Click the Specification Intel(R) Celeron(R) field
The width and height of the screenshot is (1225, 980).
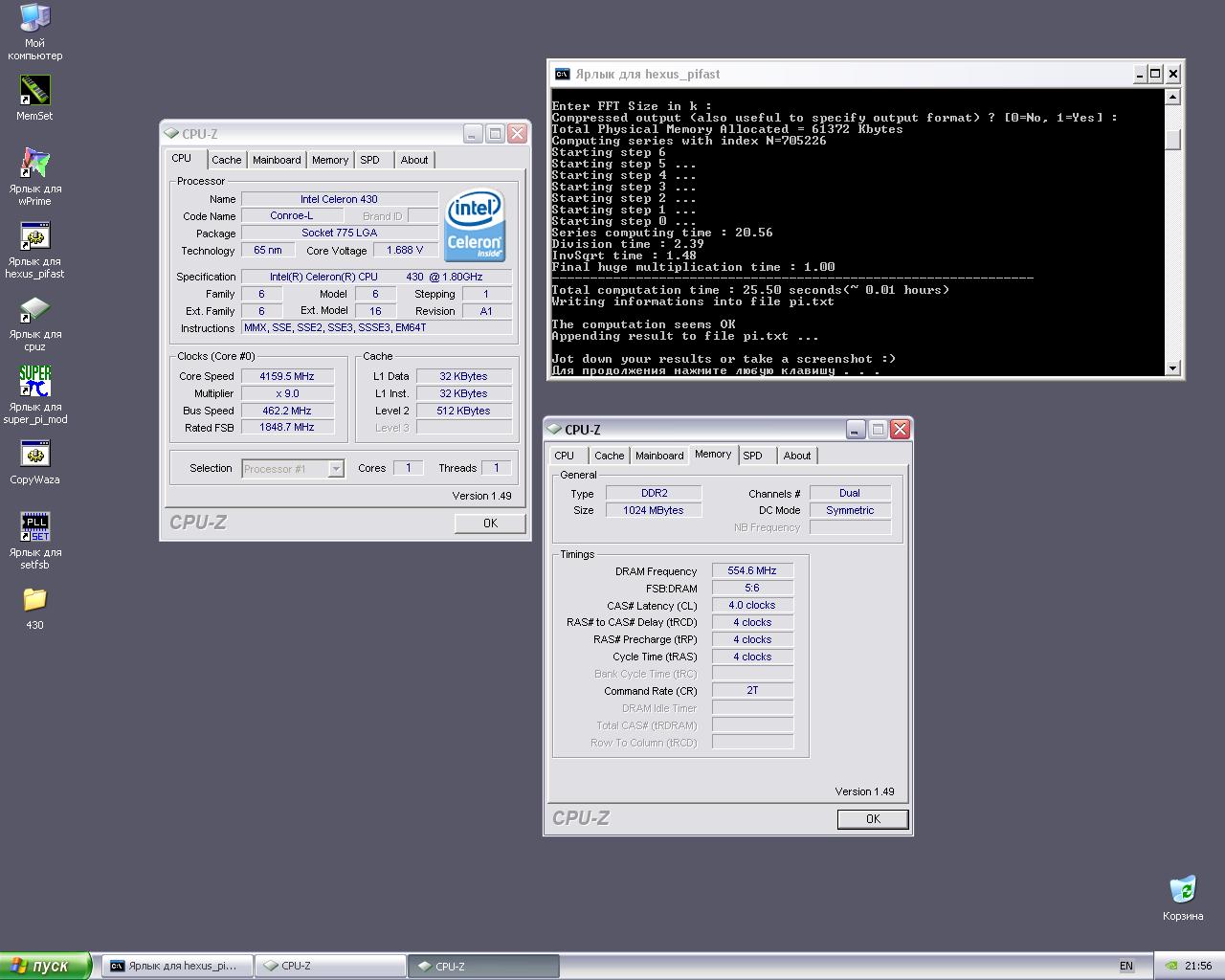[376, 277]
